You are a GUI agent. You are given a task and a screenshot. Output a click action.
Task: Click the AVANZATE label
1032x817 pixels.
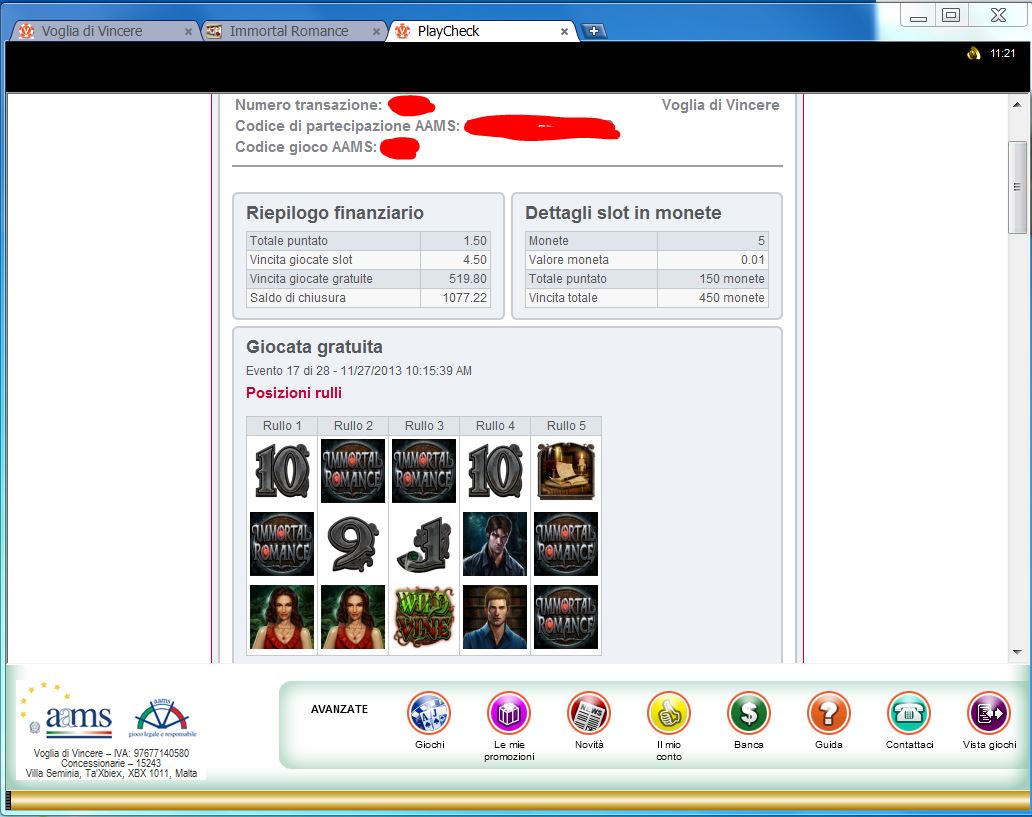pyautogui.click(x=339, y=709)
